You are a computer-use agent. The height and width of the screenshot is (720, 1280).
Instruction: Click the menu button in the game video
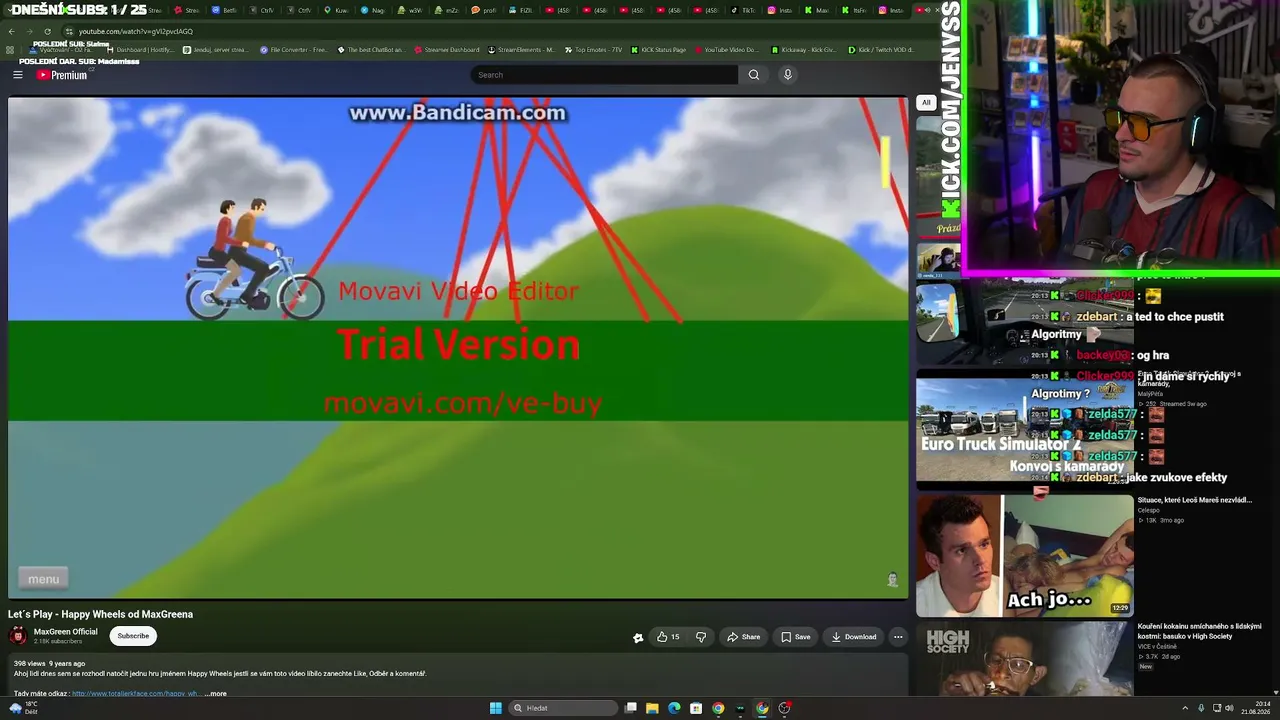click(43, 579)
